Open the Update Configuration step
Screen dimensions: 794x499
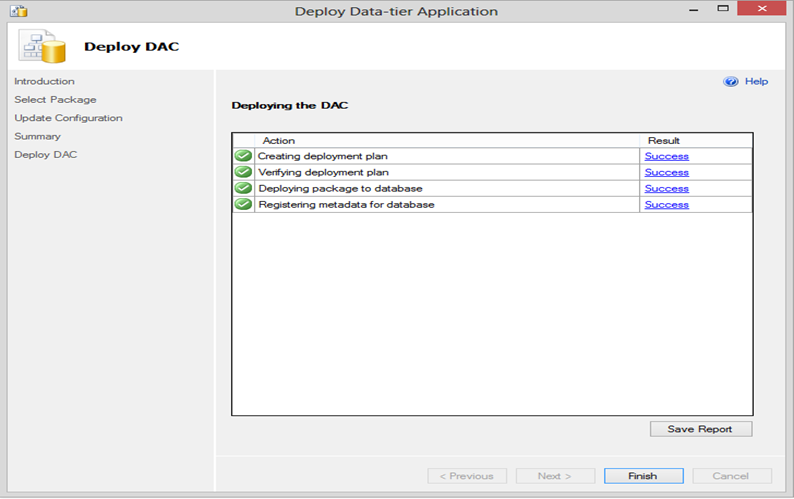pyautogui.click(x=68, y=118)
